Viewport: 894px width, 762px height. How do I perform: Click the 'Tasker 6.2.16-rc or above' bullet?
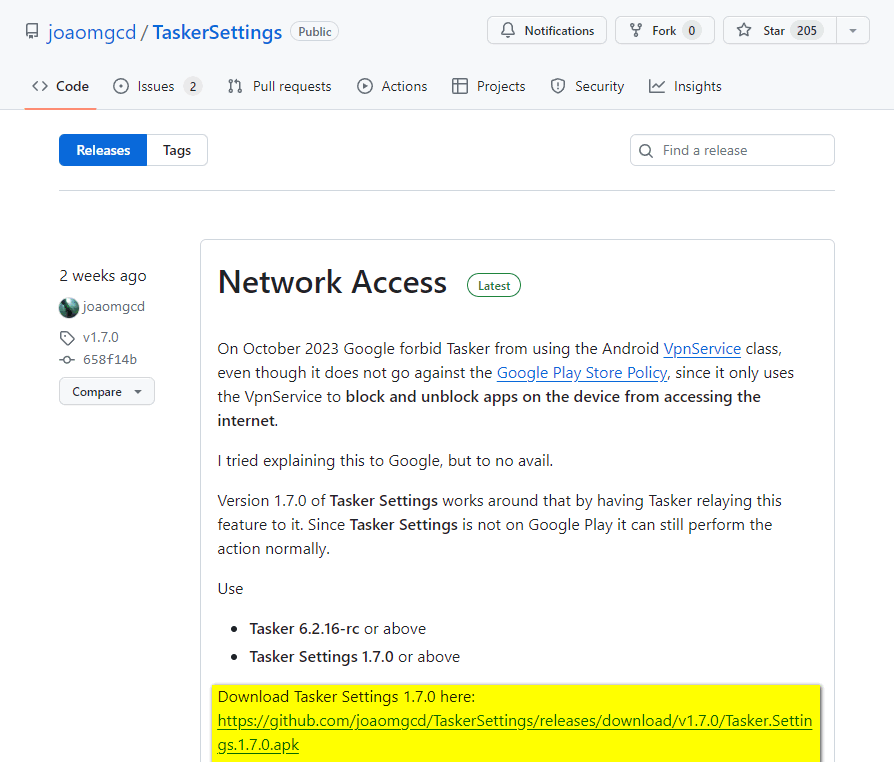pos(338,629)
